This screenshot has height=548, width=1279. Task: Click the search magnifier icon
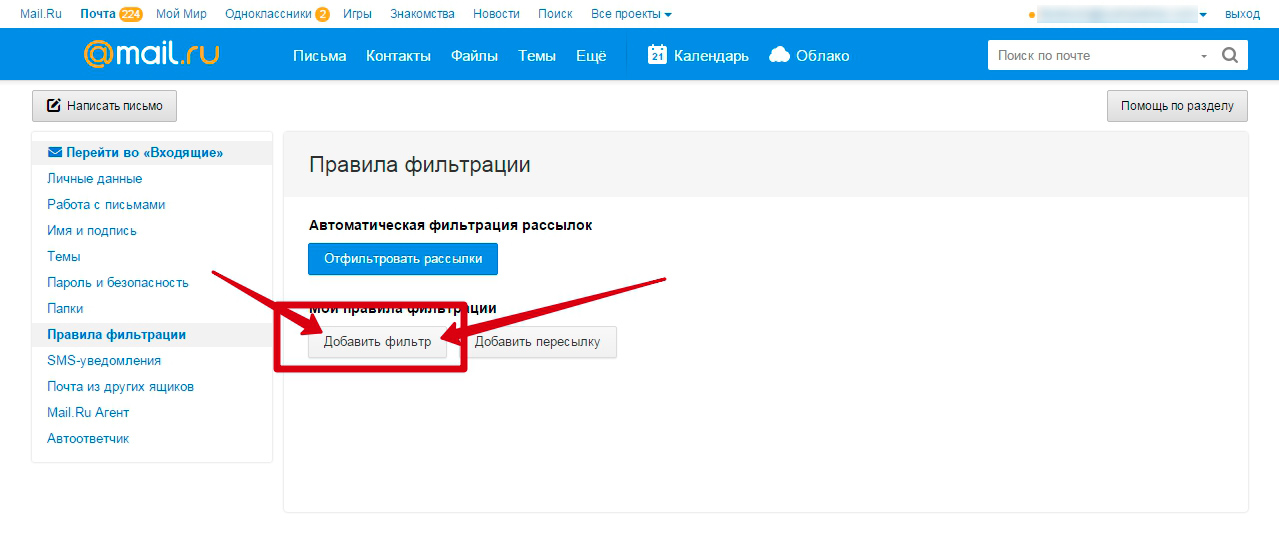point(1230,55)
